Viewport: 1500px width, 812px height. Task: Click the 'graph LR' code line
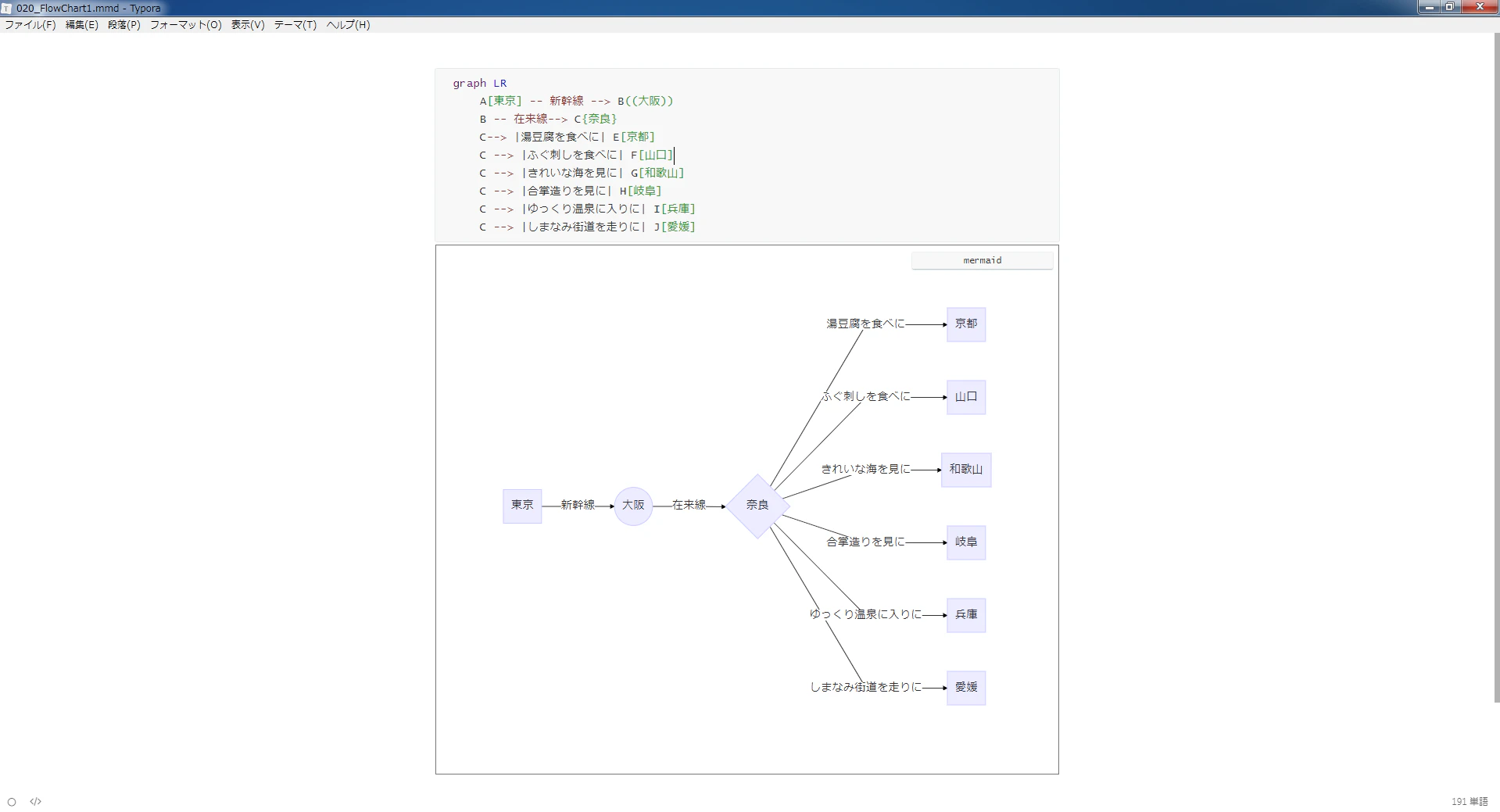pos(480,83)
